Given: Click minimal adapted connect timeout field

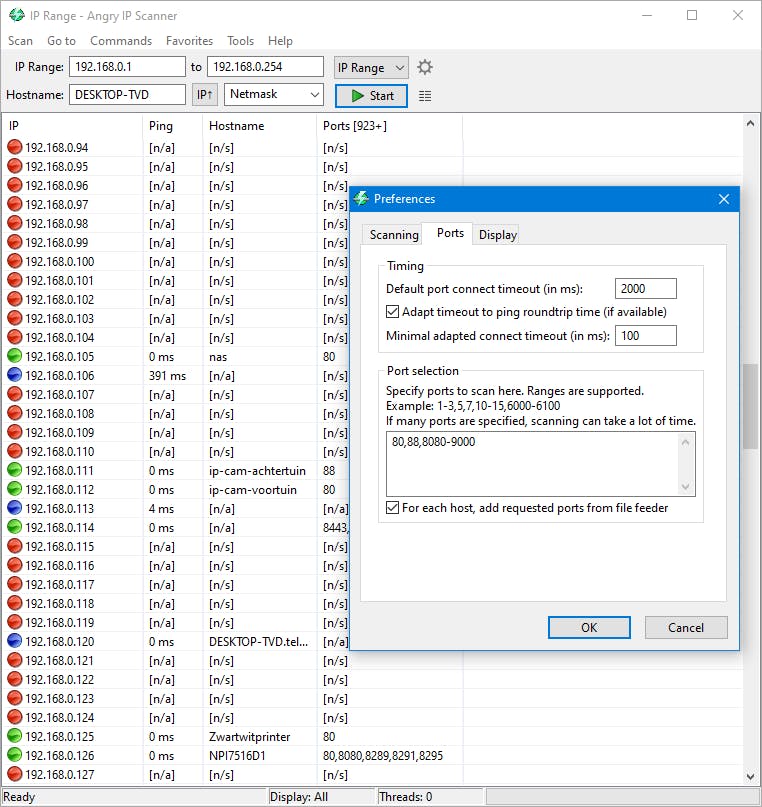Looking at the screenshot, I should [645, 336].
